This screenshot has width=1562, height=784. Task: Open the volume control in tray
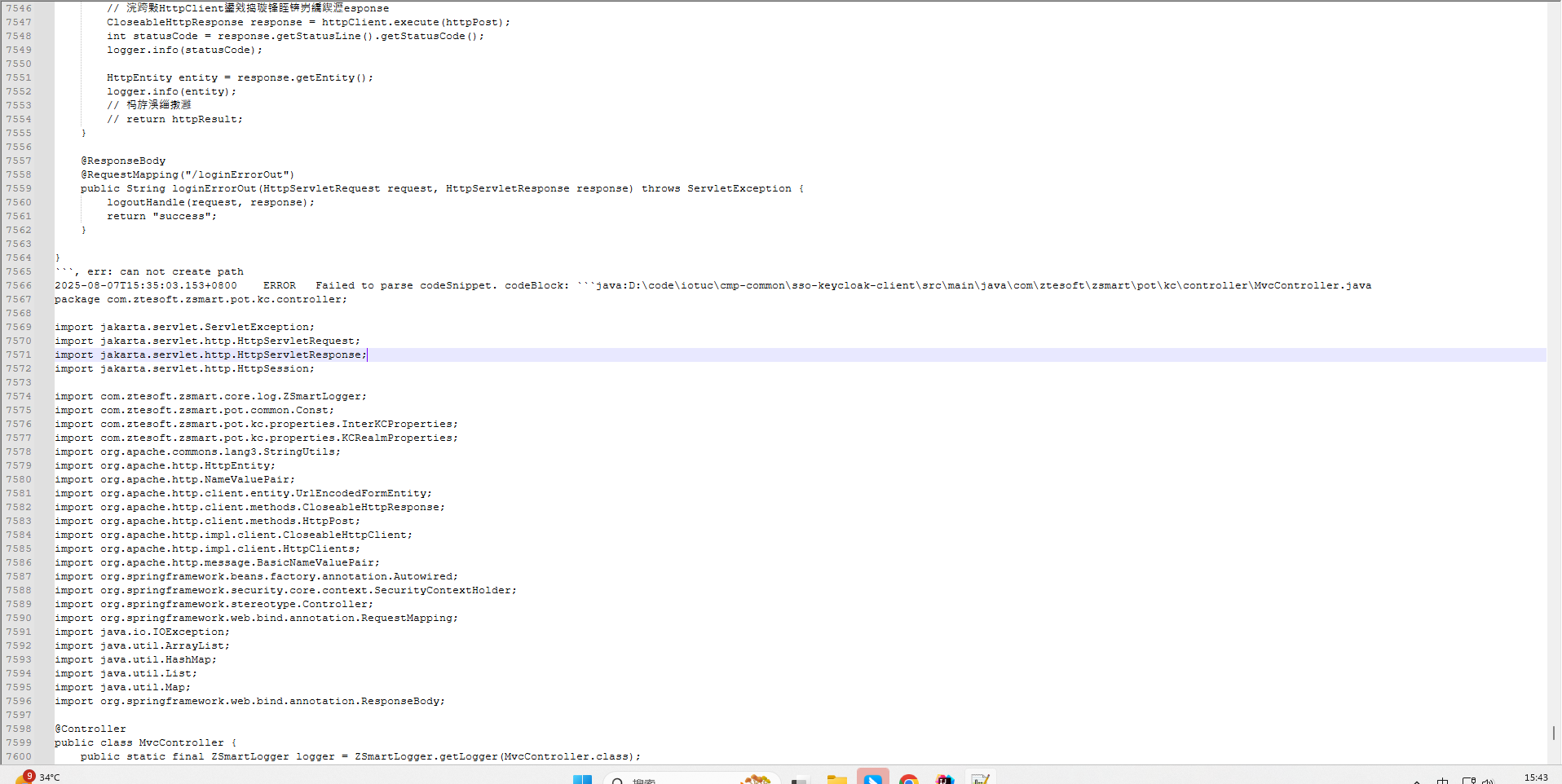click(x=1488, y=780)
